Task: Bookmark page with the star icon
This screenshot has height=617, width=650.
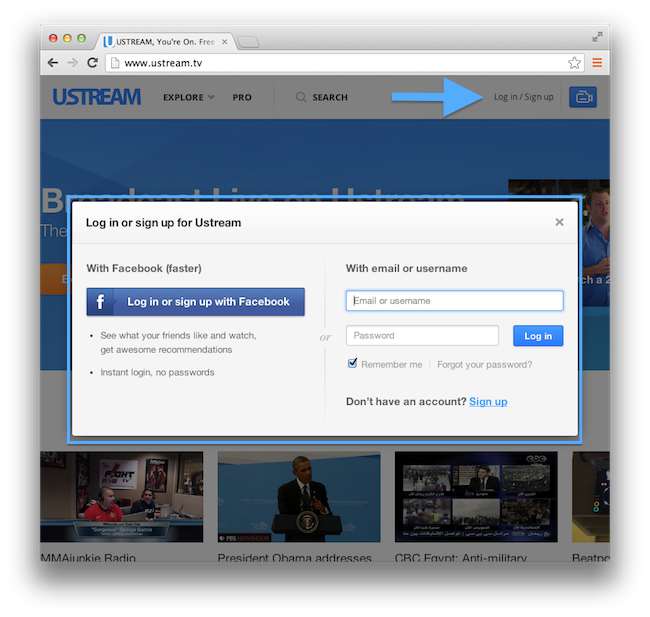Action: (x=575, y=63)
